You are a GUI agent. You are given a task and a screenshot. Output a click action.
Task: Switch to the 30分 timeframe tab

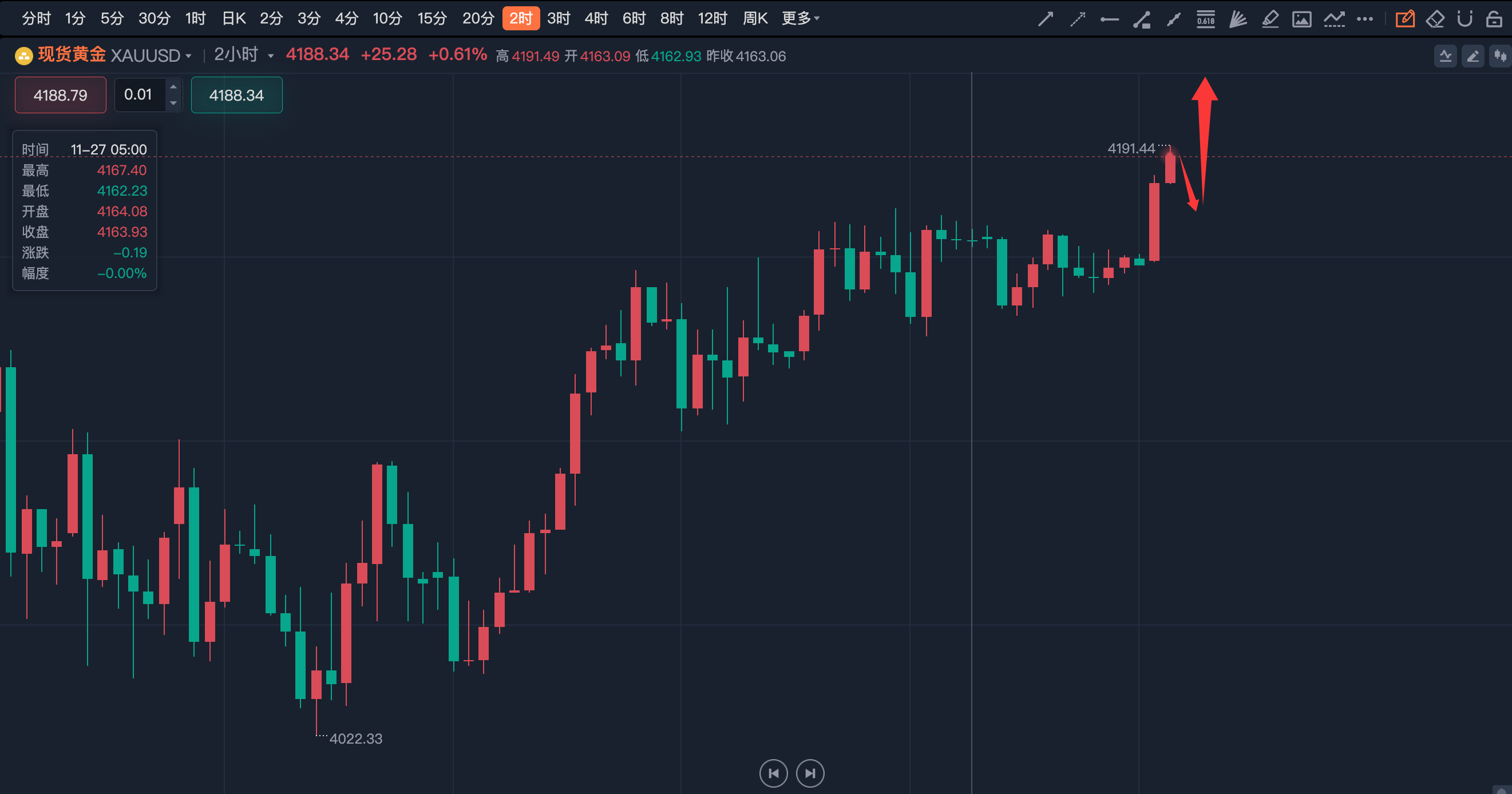tap(155, 18)
